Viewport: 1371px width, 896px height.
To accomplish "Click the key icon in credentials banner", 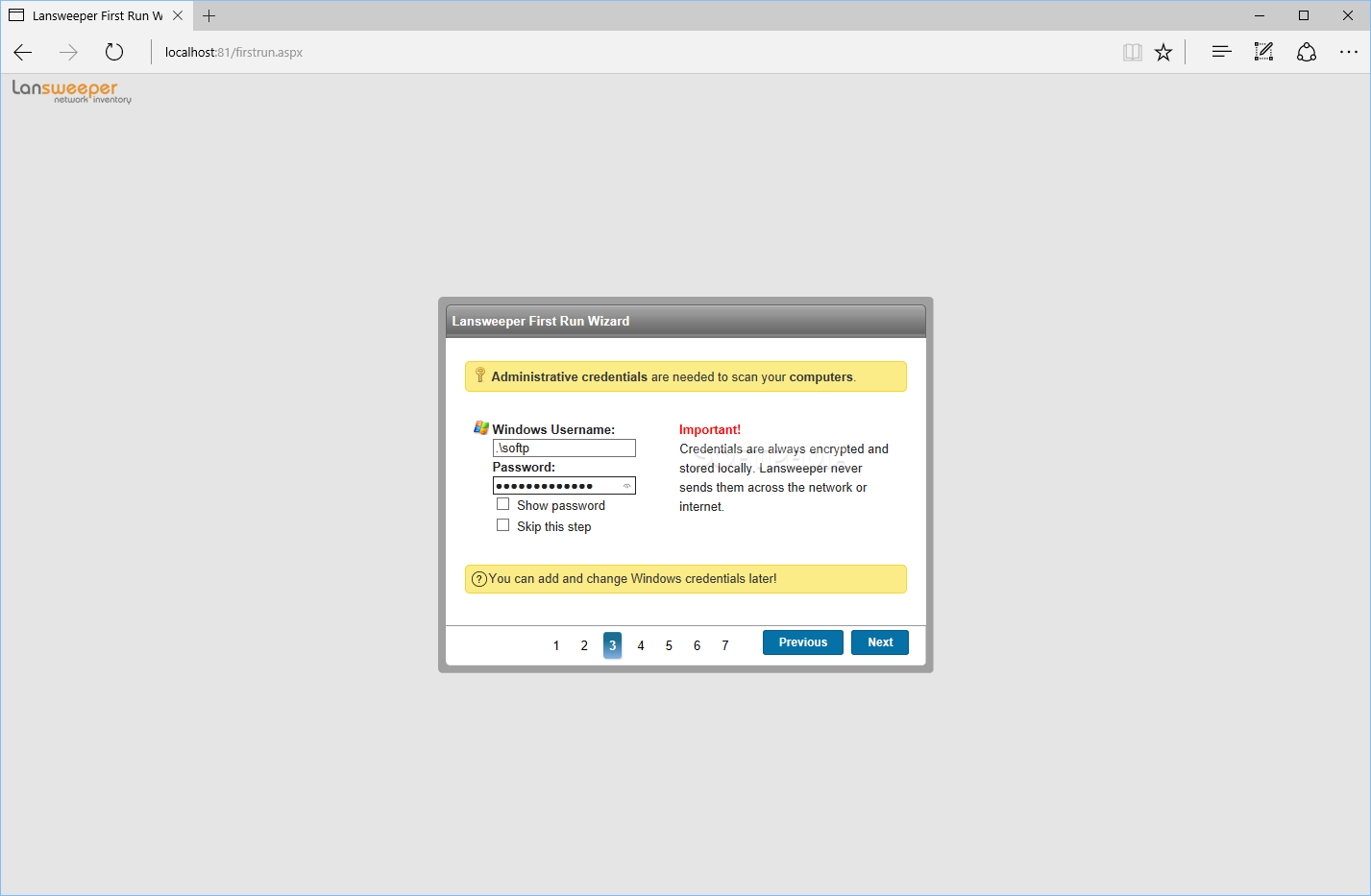I will click(480, 375).
